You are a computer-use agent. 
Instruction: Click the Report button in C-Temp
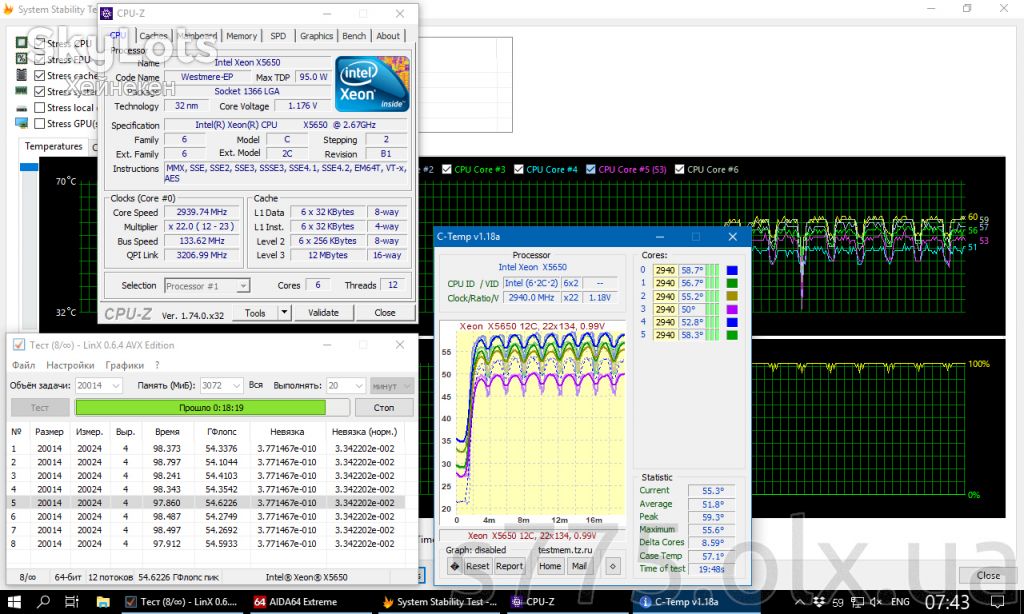click(x=509, y=566)
